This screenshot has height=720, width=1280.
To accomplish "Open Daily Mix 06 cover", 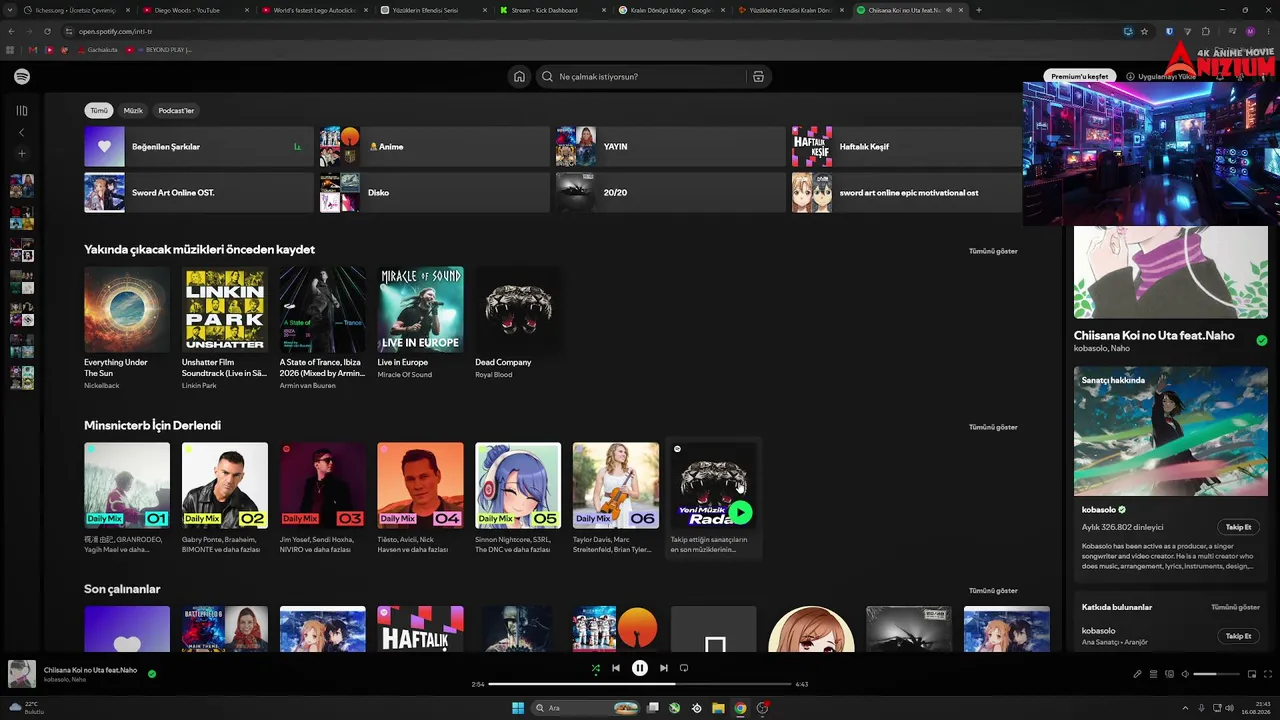I will (x=615, y=486).
